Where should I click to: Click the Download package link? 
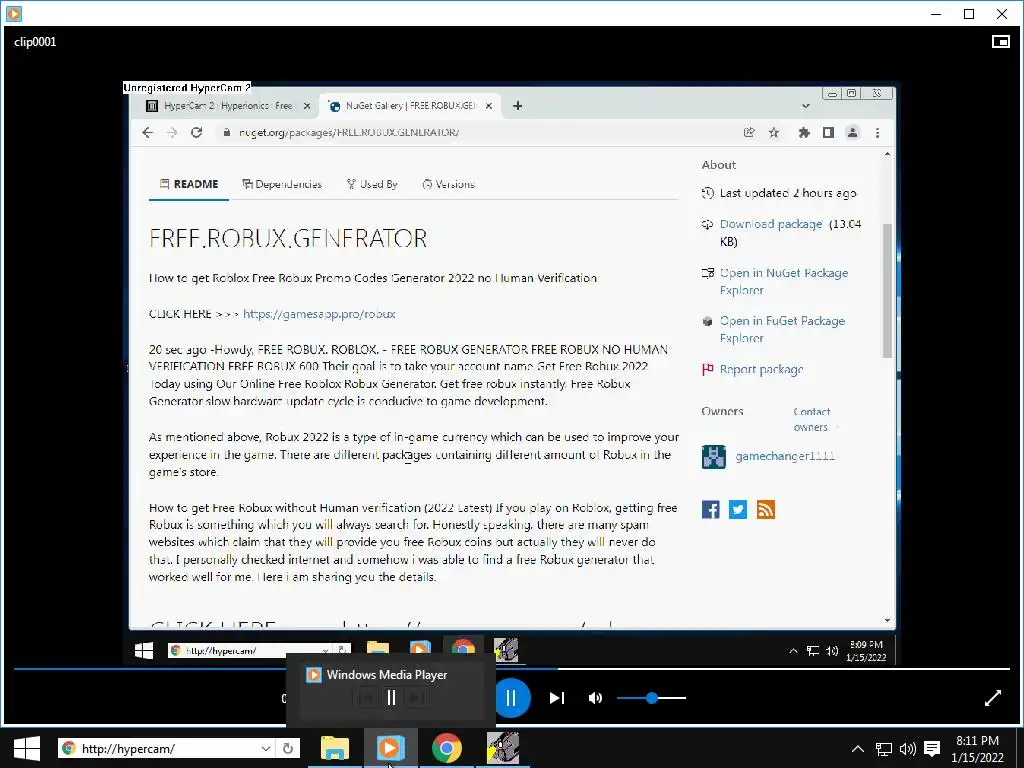click(771, 224)
